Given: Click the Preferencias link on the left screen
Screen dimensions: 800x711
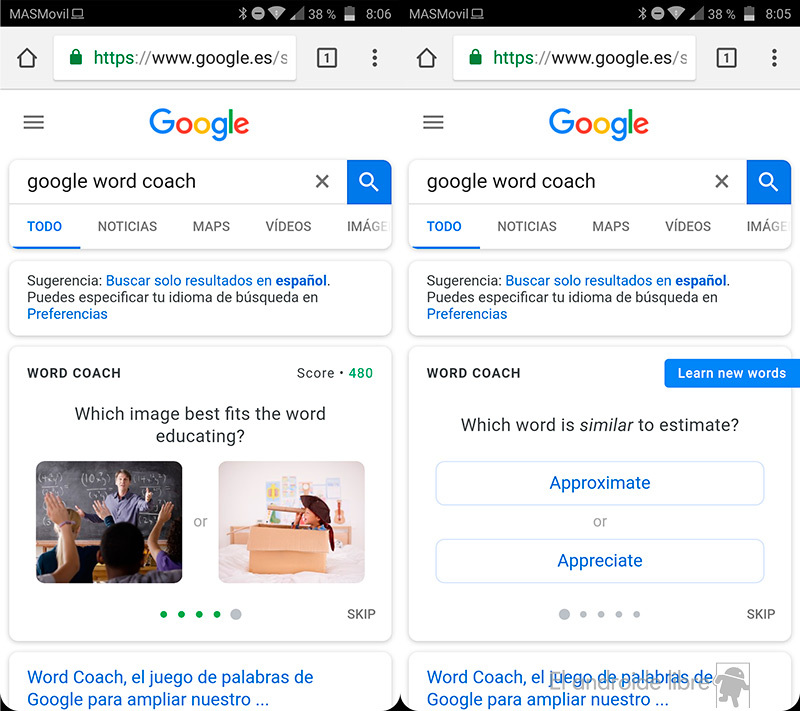Looking at the screenshot, I should point(67,314).
